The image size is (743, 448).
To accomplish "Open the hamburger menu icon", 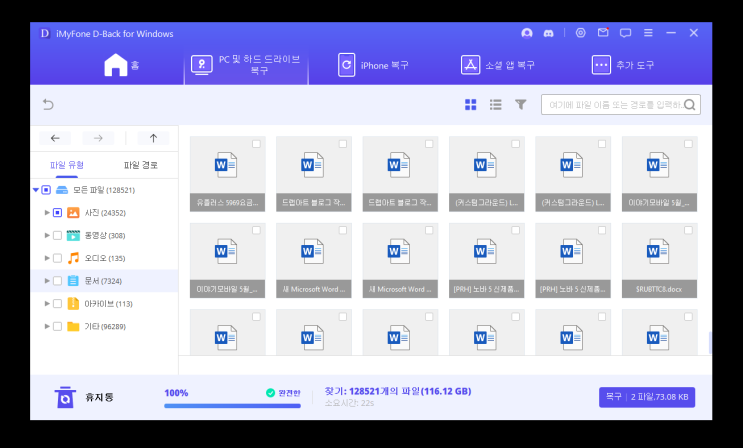I will 648,33.
